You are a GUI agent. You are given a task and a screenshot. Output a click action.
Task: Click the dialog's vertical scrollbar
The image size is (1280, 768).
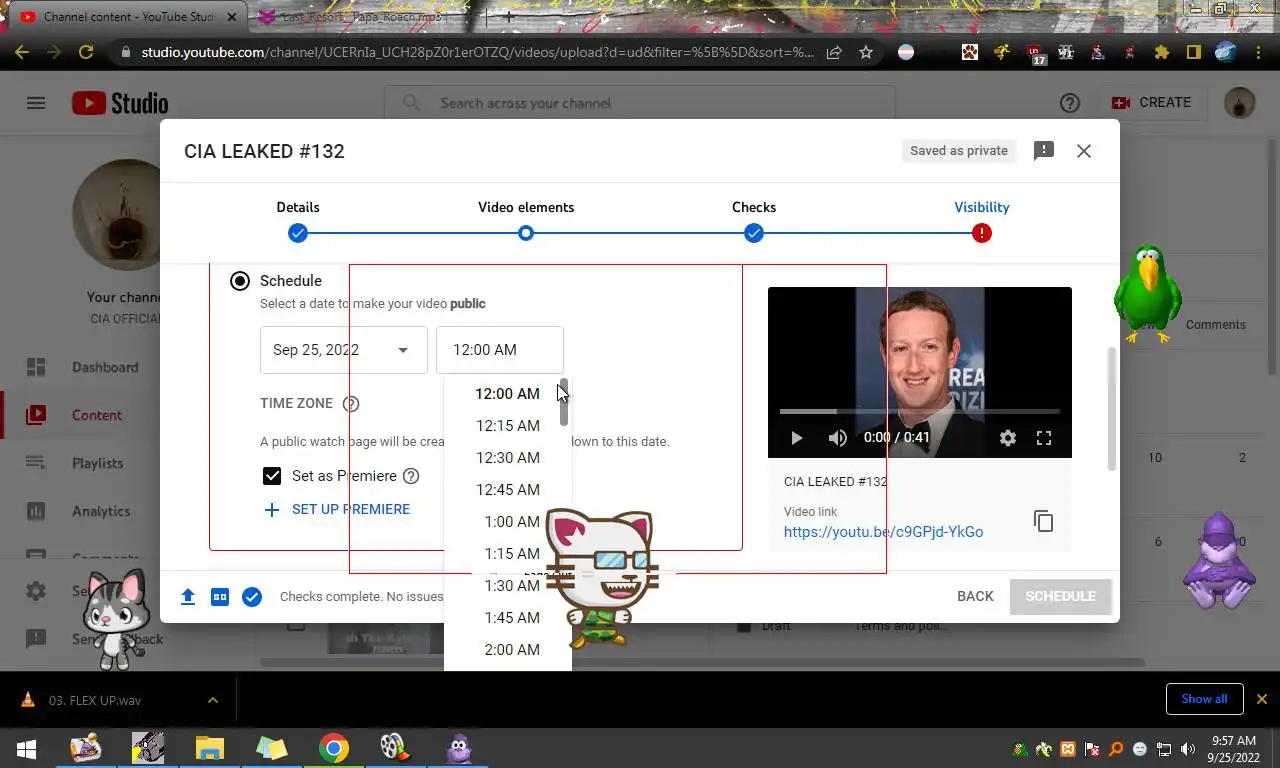coord(1111,408)
